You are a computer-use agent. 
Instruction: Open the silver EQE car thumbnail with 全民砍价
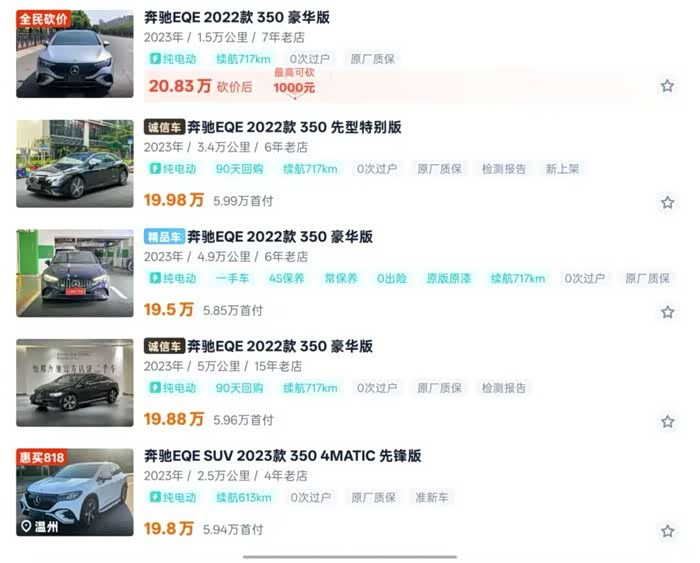tap(75, 54)
